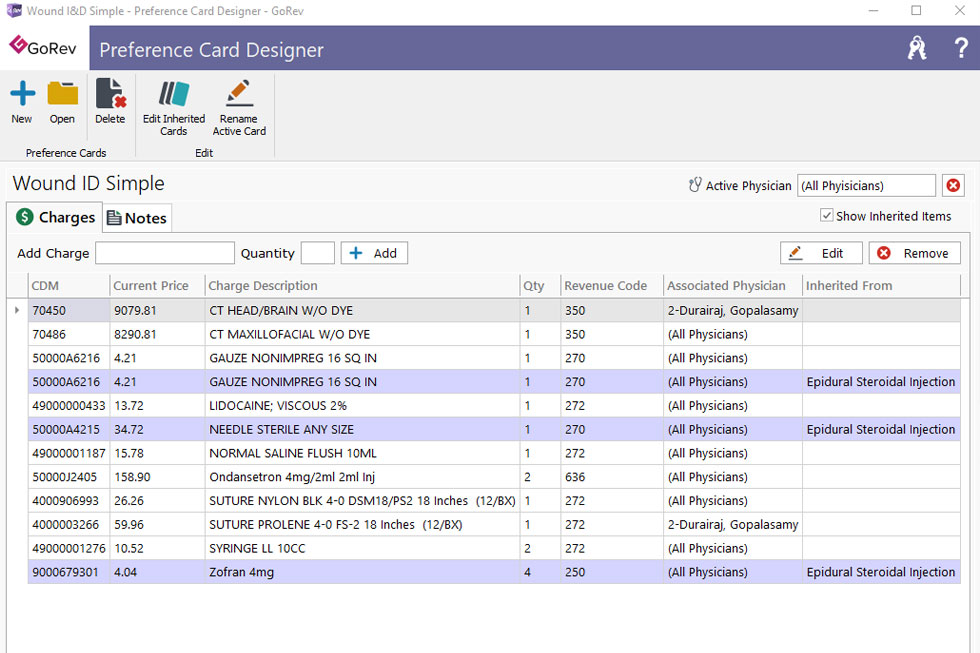Click price cell 10.52
The width and height of the screenshot is (980, 653).
[x=158, y=548]
